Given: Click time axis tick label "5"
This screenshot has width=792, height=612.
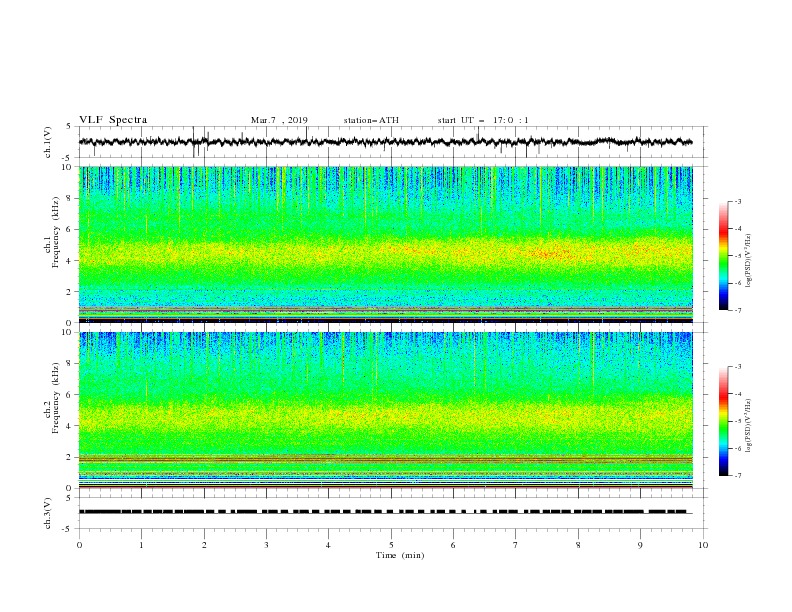Looking at the screenshot, I should (x=391, y=545).
